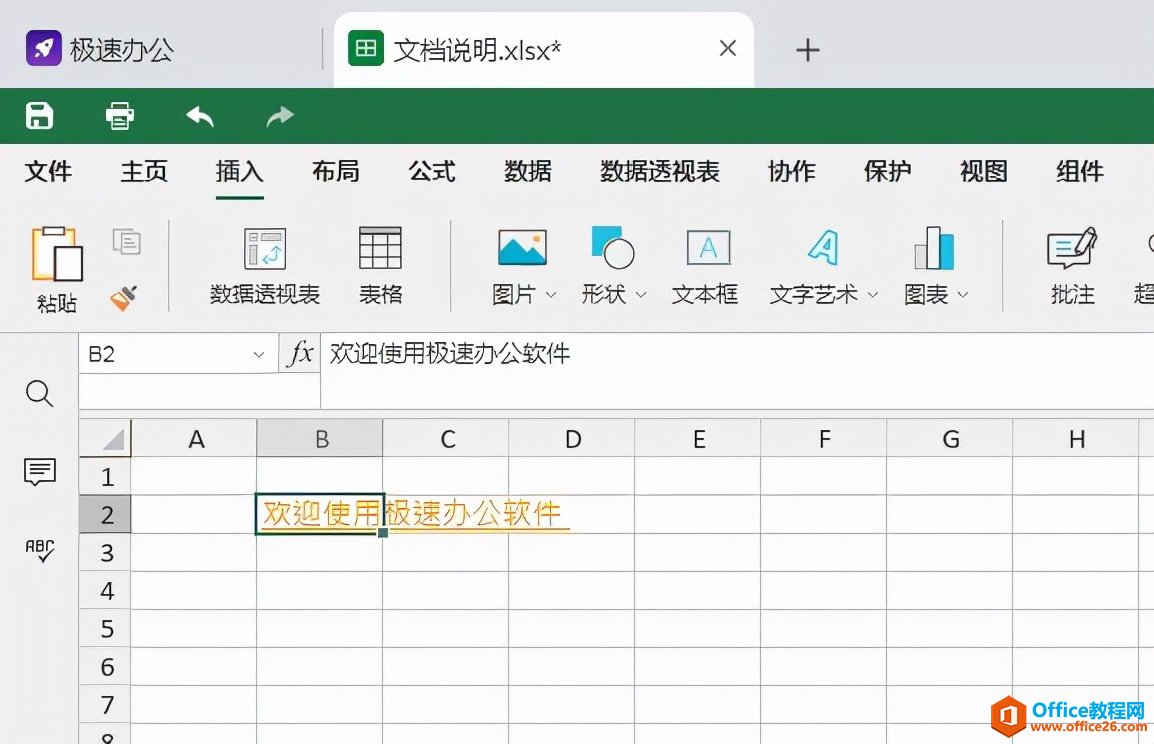Undo the last action
The width and height of the screenshot is (1154, 744).
(199, 115)
